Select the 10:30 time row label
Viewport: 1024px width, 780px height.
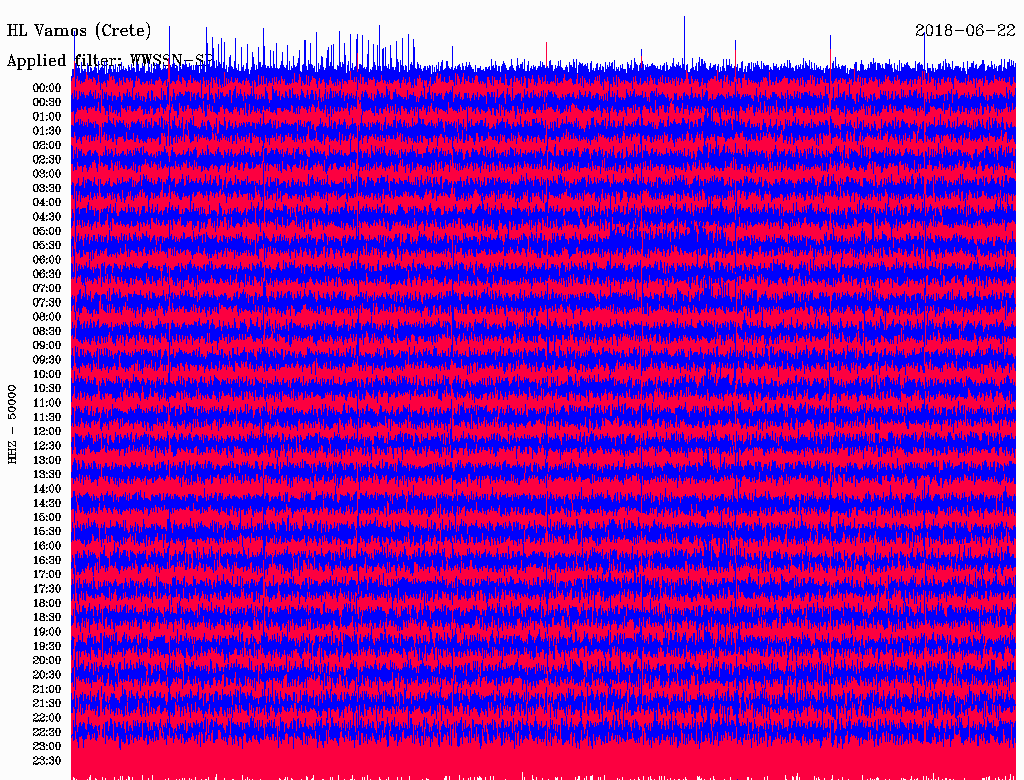pyautogui.click(x=46, y=389)
